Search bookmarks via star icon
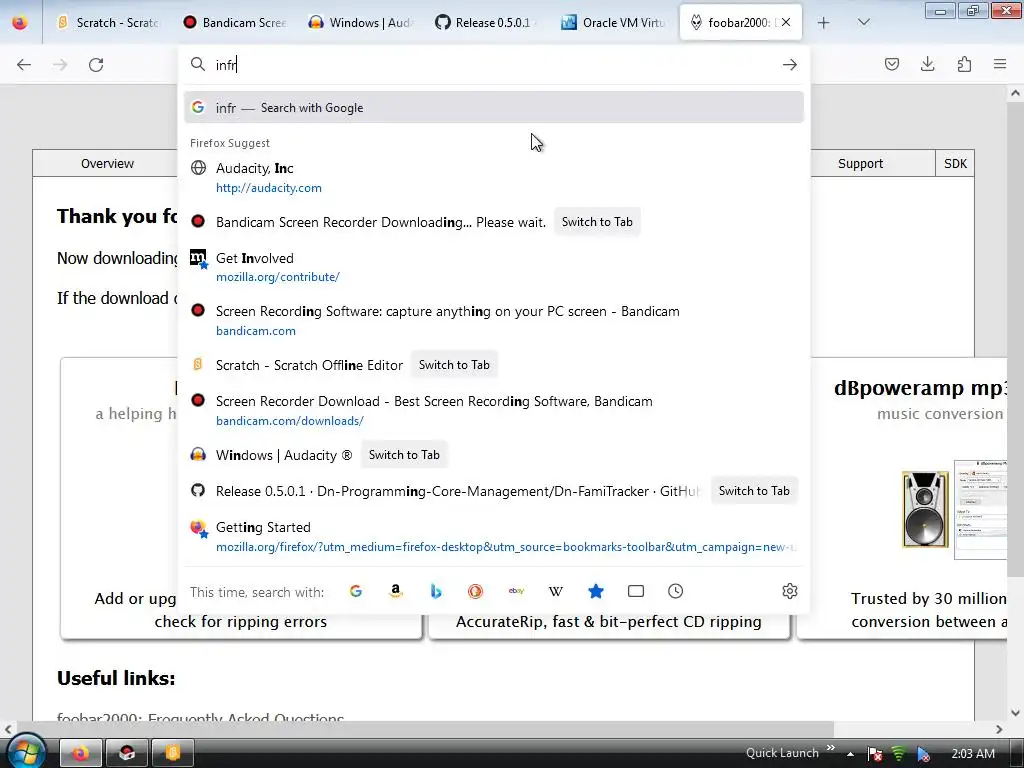 pos(596,591)
